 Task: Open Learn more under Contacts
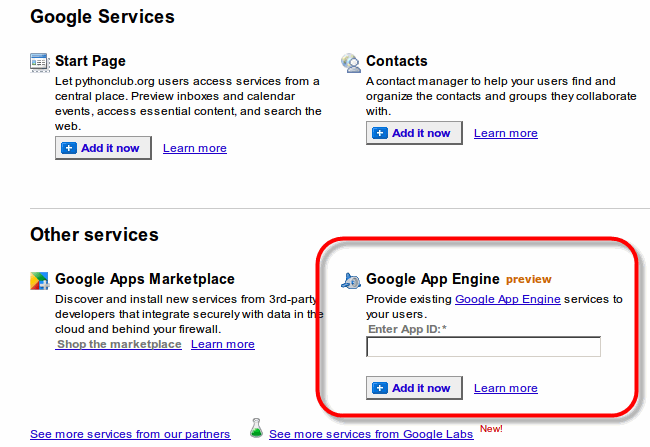pos(505,133)
